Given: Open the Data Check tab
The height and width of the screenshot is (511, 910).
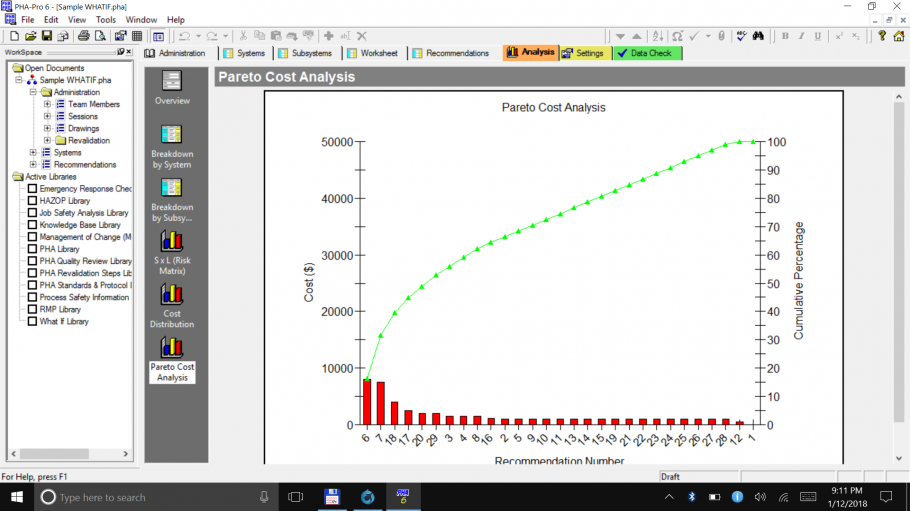Looking at the screenshot, I should 647,53.
